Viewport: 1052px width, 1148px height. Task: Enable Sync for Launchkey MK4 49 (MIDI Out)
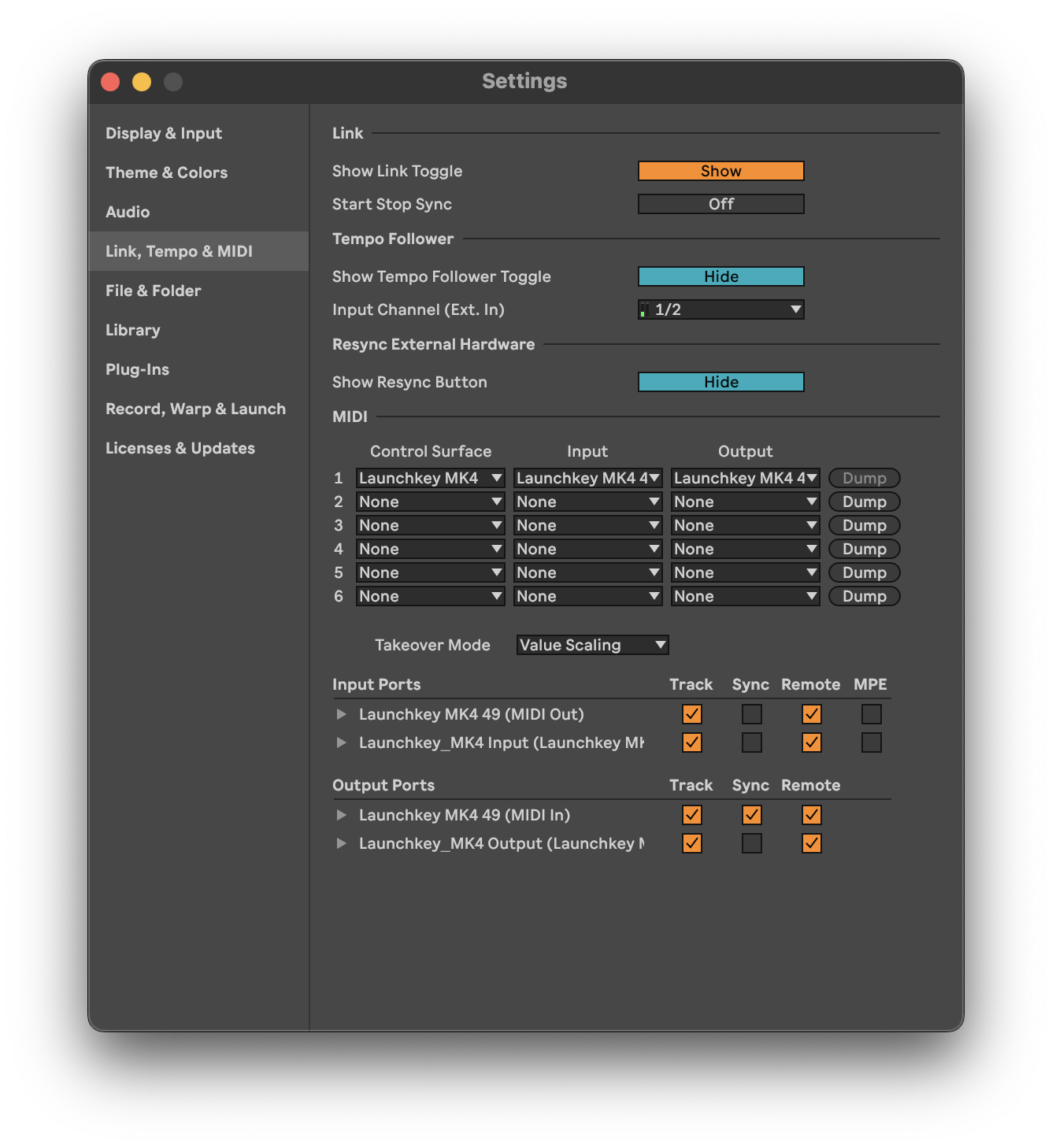click(752, 714)
